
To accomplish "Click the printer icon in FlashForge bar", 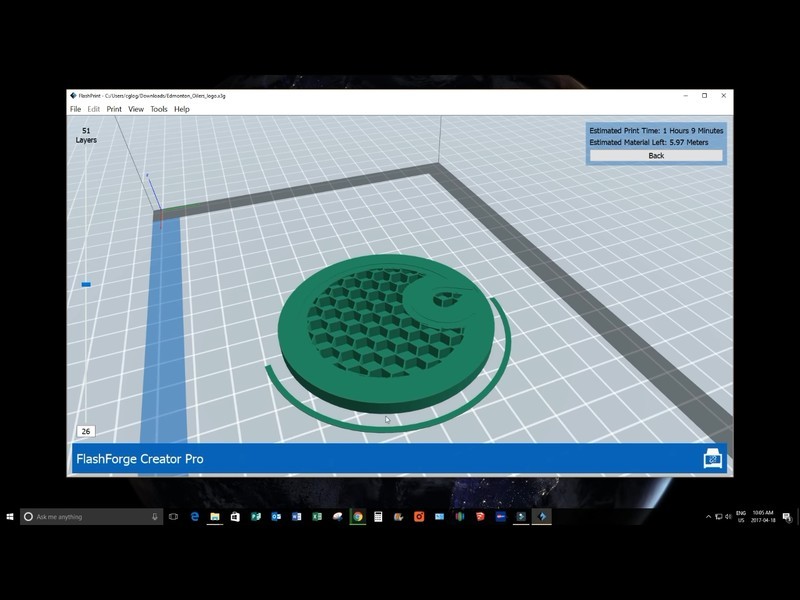I will (x=713, y=458).
